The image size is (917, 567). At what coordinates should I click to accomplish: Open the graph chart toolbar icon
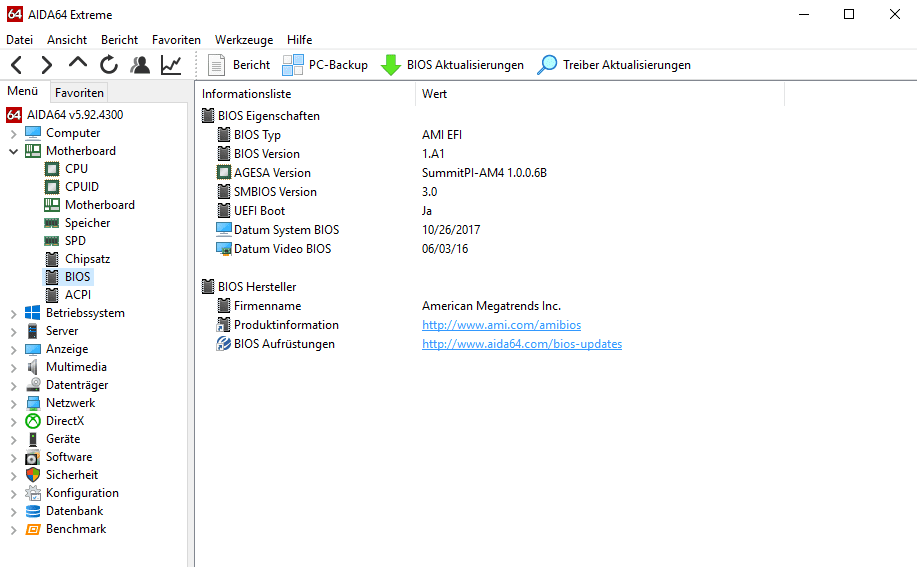pyautogui.click(x=171, y=65)
